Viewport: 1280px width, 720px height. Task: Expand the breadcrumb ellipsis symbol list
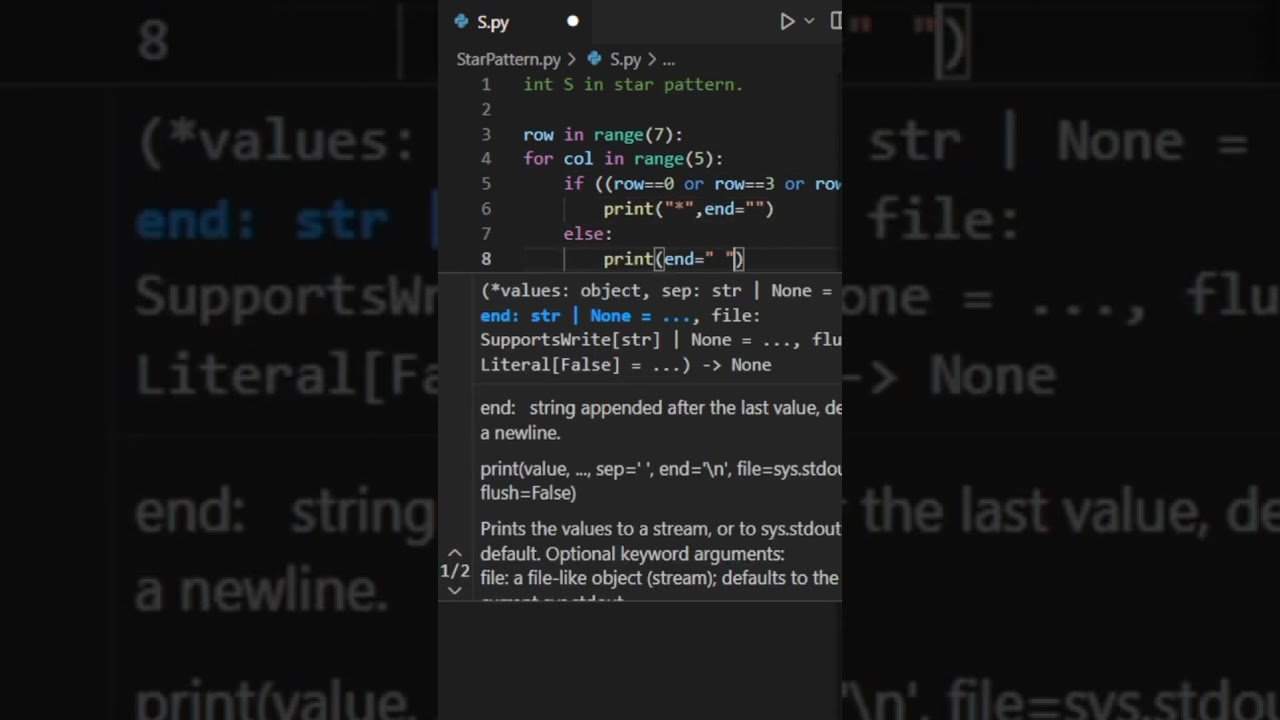[669, 60]
